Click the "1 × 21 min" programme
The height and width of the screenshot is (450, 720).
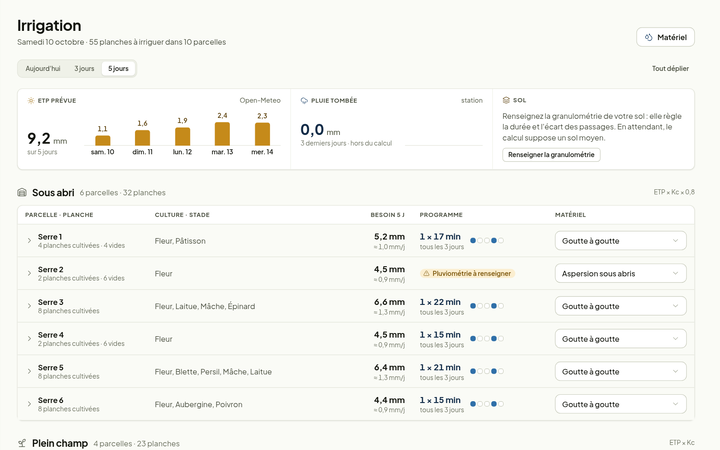(x=440, y=367)
